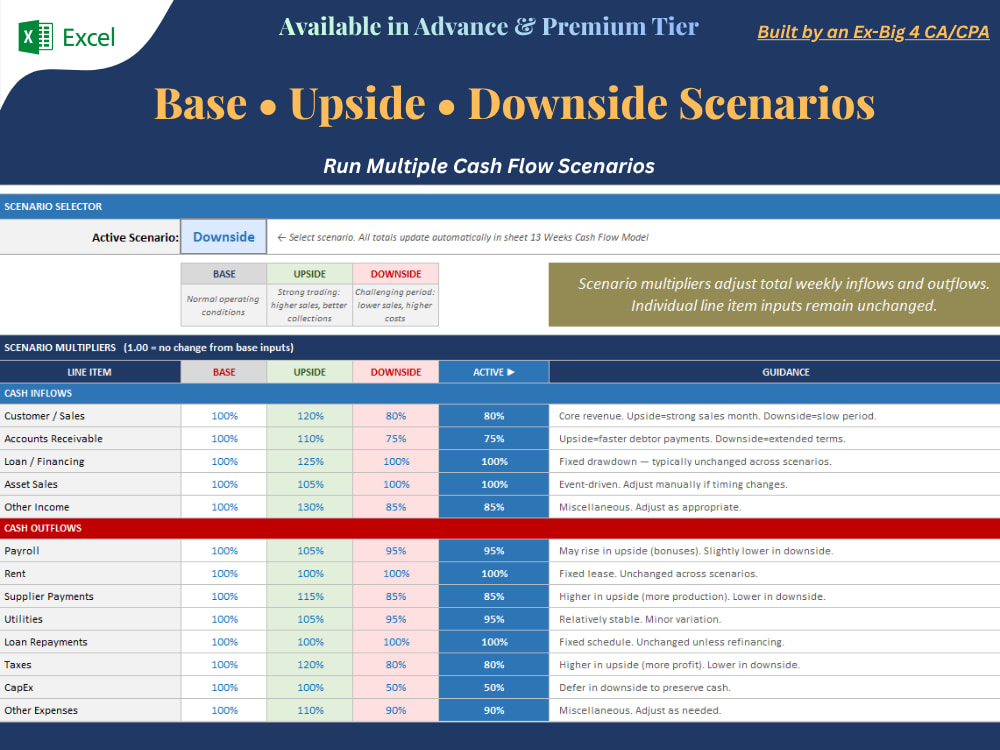Click the CASH INFLOWS section header
The height and width of the screenshot is (750, 1000).
500,393
